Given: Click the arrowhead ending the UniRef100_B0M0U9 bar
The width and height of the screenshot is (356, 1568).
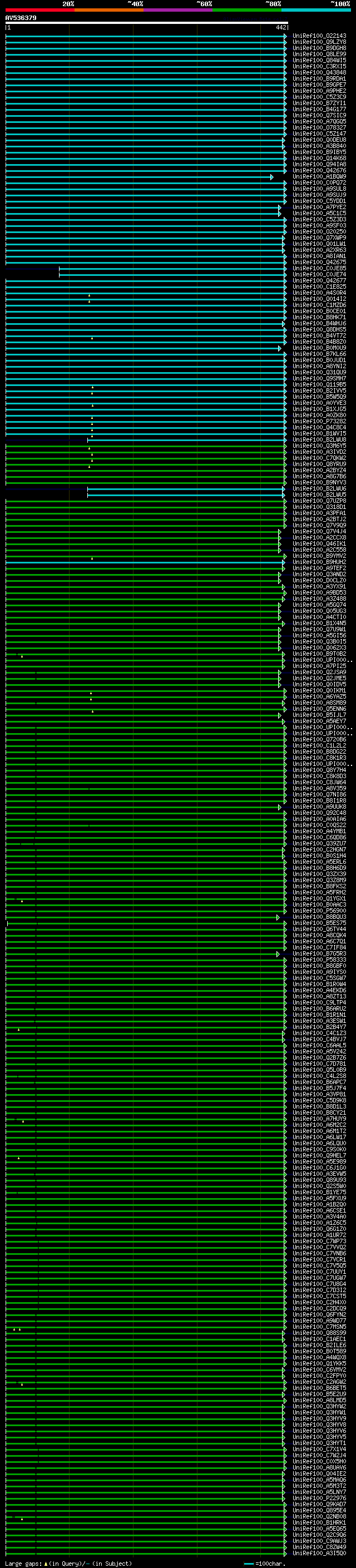Looking at the screenshot, I should tap(280, 348).
